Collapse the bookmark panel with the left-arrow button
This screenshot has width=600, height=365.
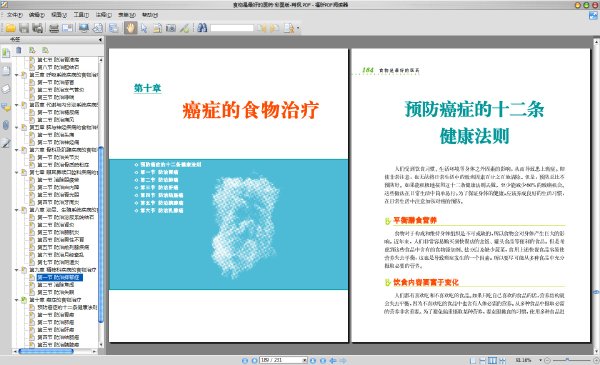100,39
